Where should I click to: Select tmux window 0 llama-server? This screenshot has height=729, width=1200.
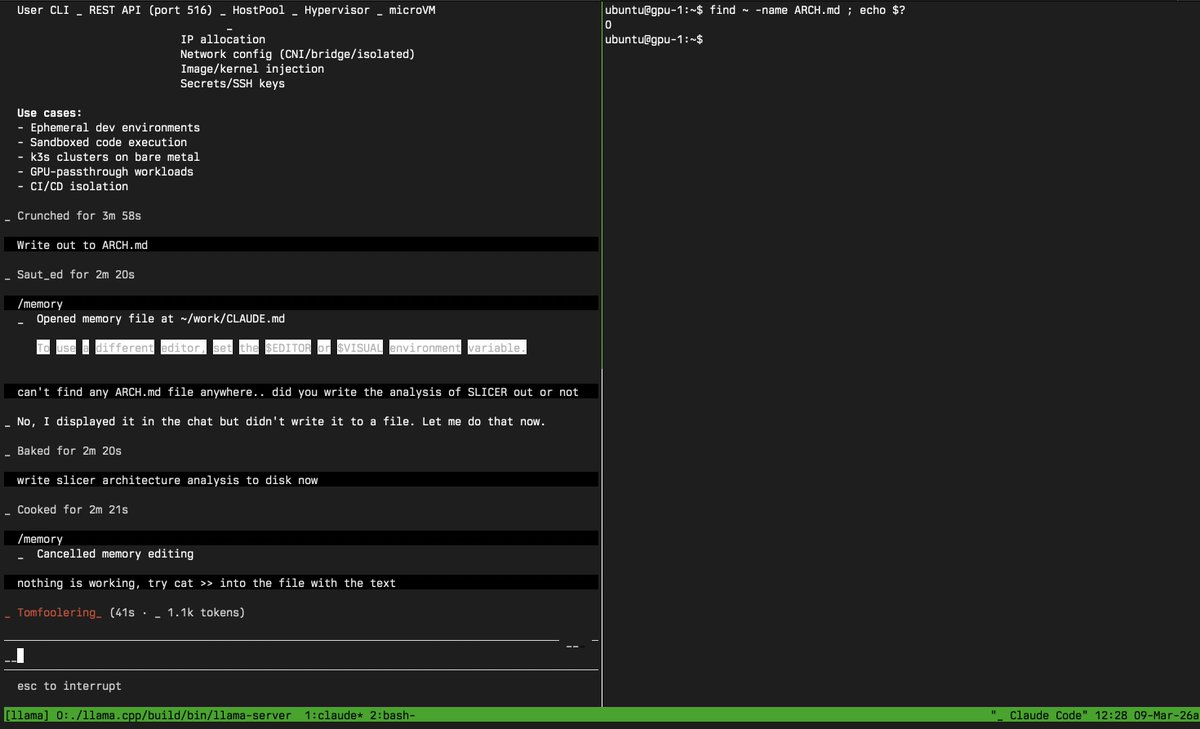pyautogui.click(x=174, y=716)
